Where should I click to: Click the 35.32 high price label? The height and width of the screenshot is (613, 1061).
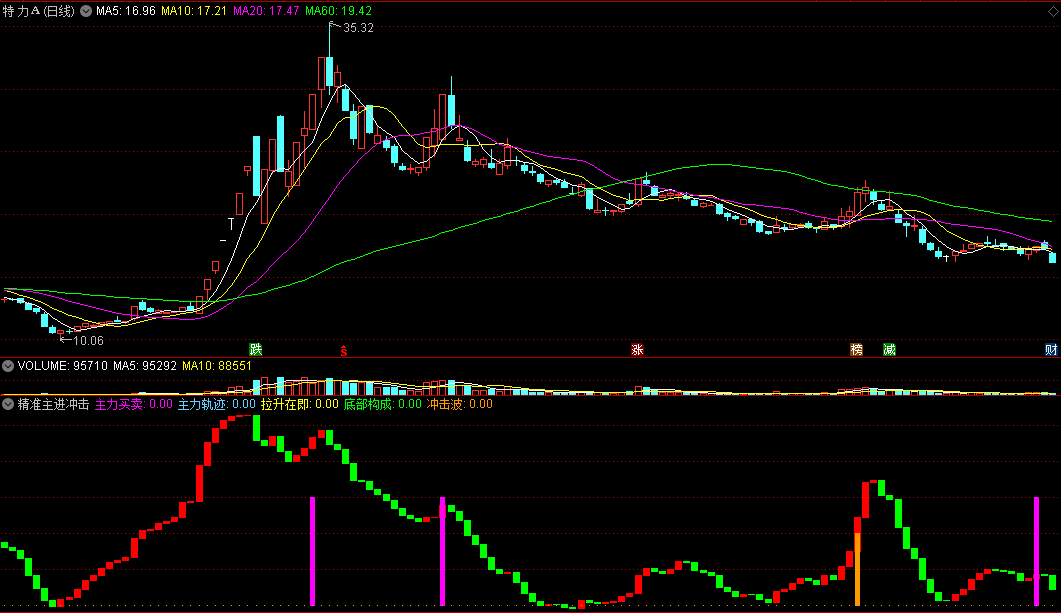click(x=358, y=28)
